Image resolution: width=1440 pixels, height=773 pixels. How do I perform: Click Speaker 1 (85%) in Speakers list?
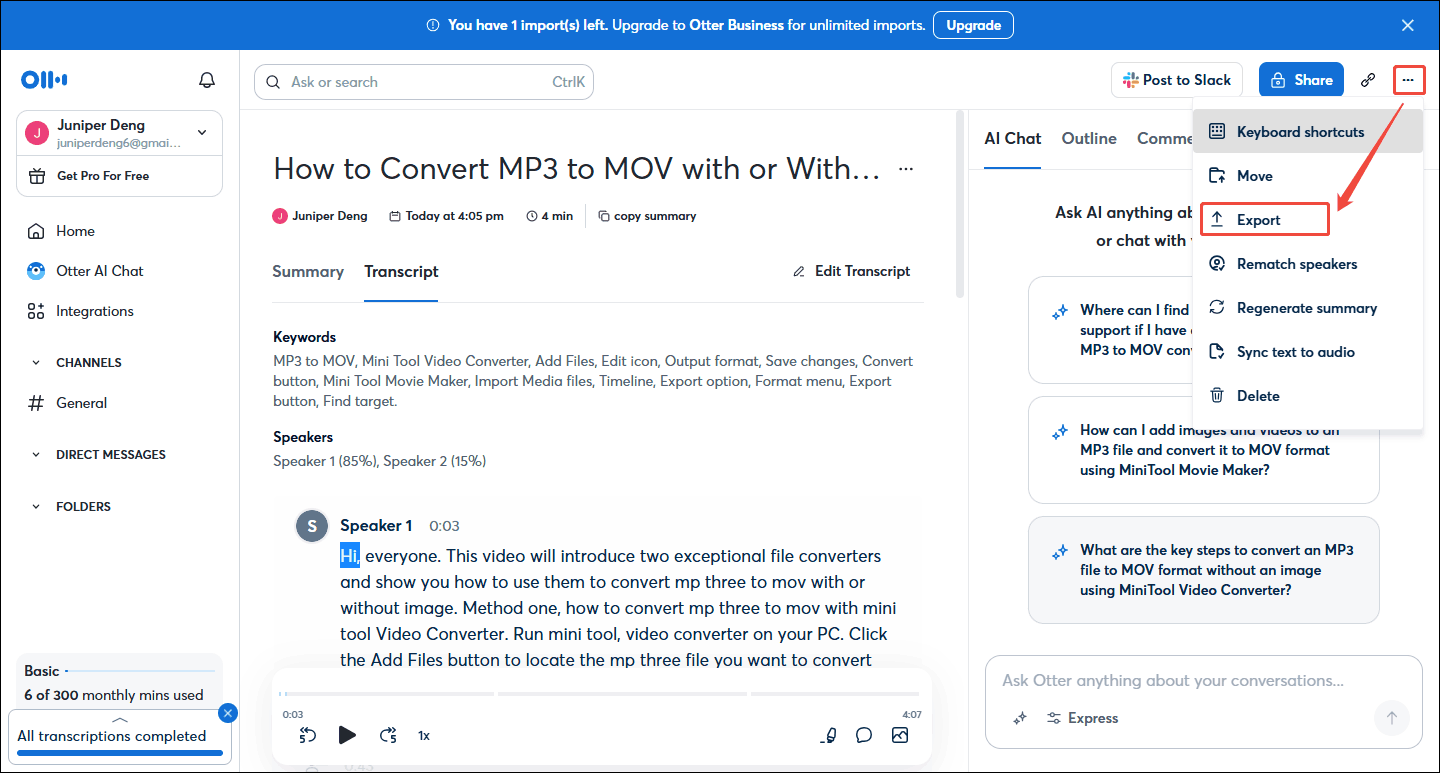pos(326,461)
